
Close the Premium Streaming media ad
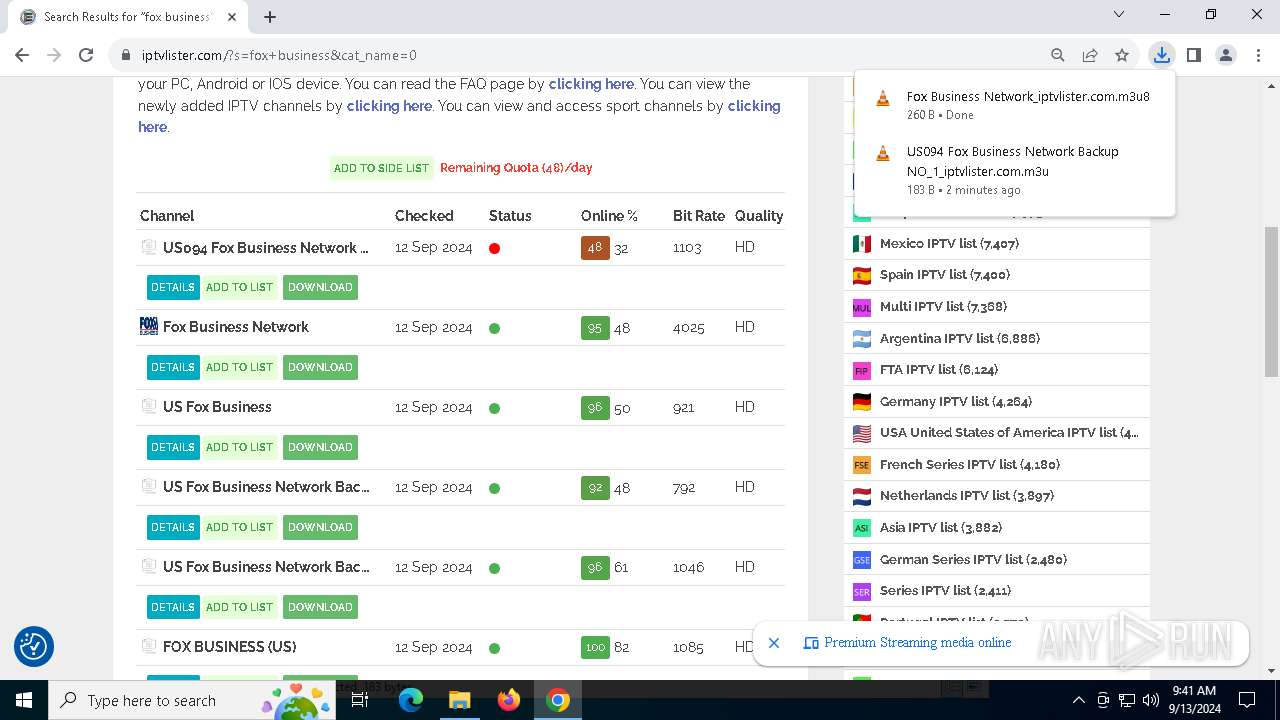pos(774,643)
